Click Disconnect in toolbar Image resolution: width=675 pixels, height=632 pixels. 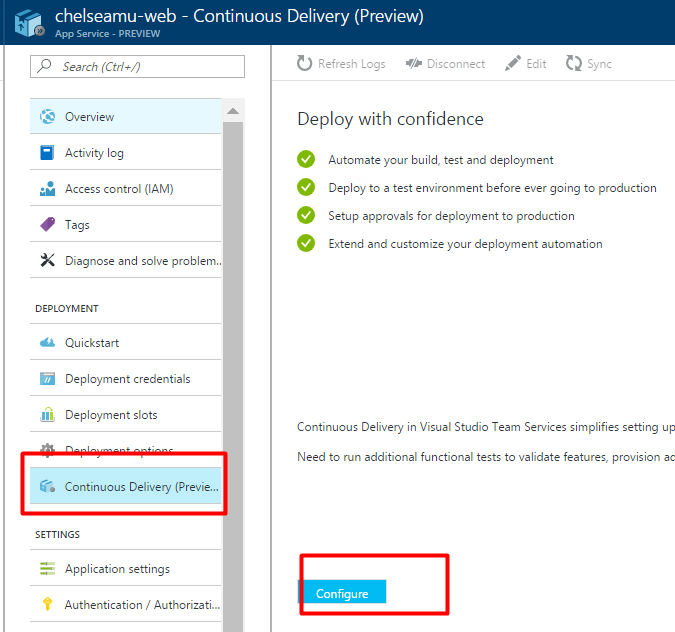(445, 64)
